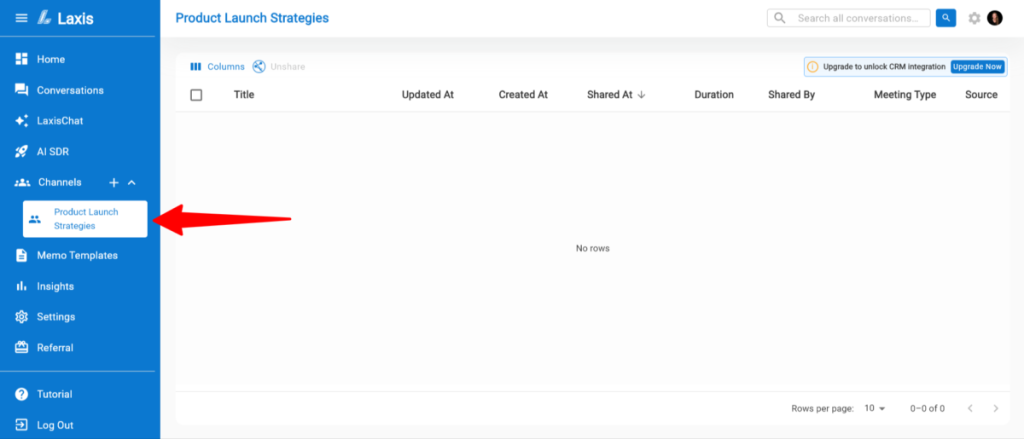Toggle the select-all rows checkbox
The image size is (1024, 439).
pyautogui.click(x=196, y=95)
